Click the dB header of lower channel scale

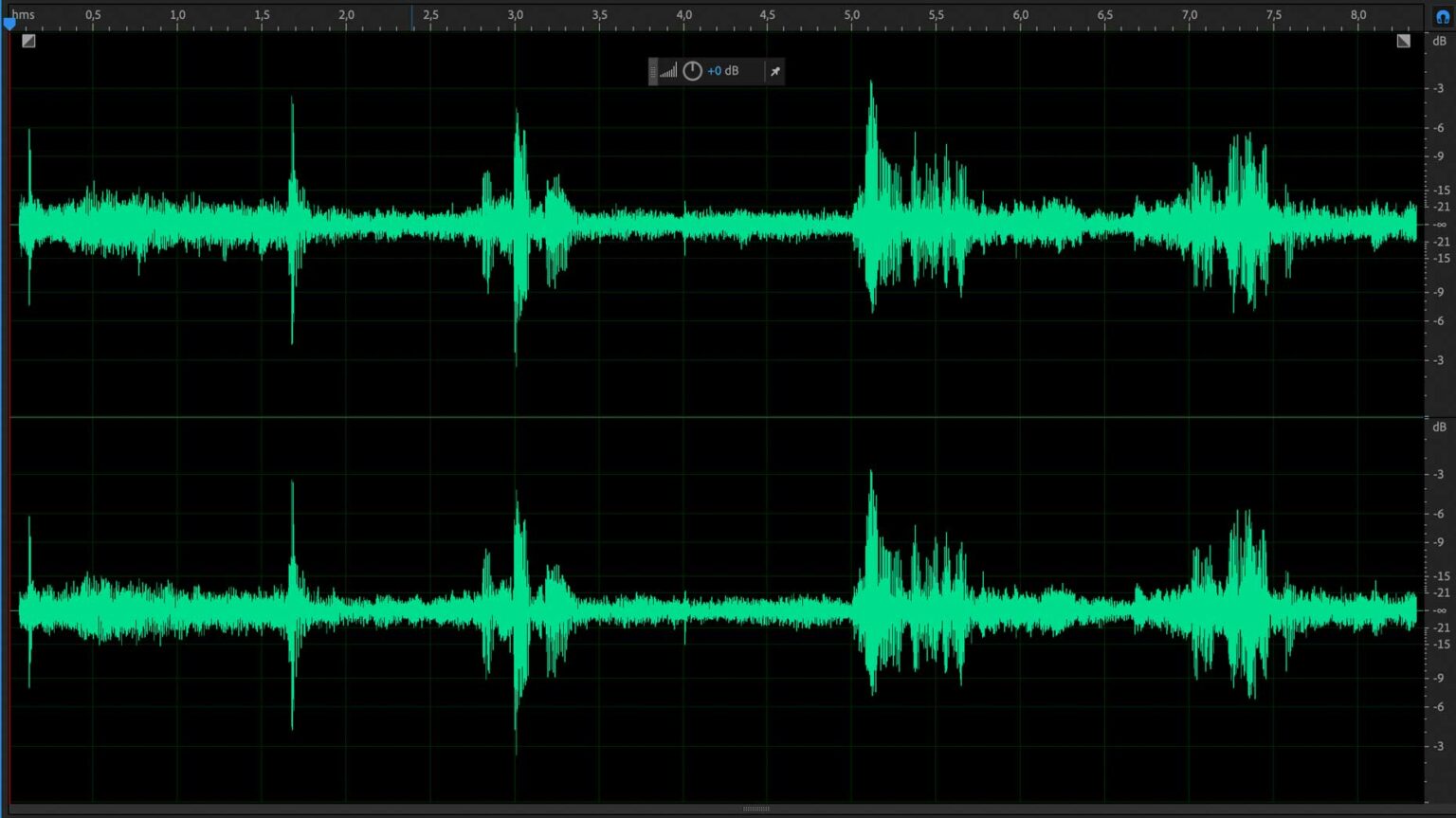click(x=1439, y=427)
